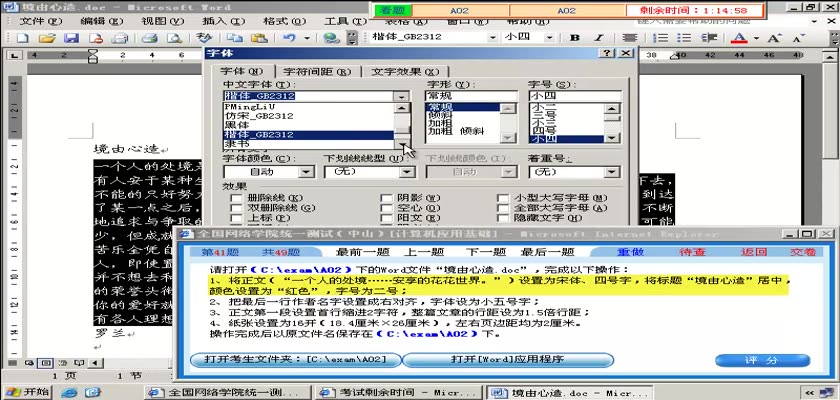This screenshot has width=840, height=400.
Task: Open the font color palette dropdown arrow
Action: pyautogui.click(x=756, y=37)
